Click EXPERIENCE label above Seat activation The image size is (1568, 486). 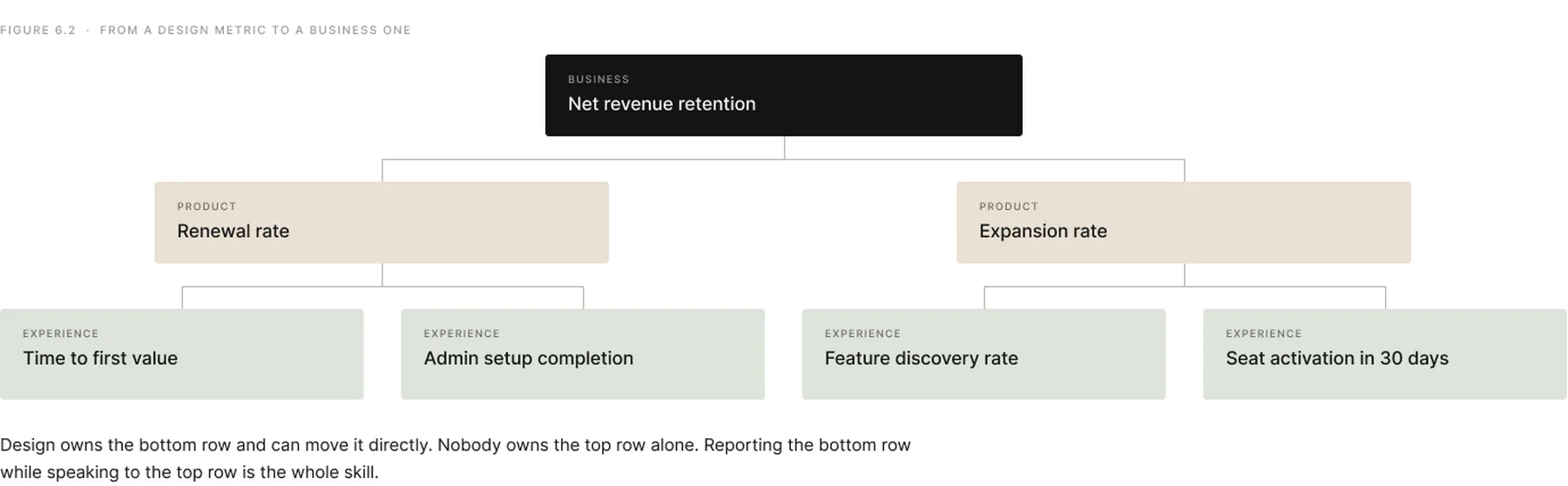pos(1264,334)
